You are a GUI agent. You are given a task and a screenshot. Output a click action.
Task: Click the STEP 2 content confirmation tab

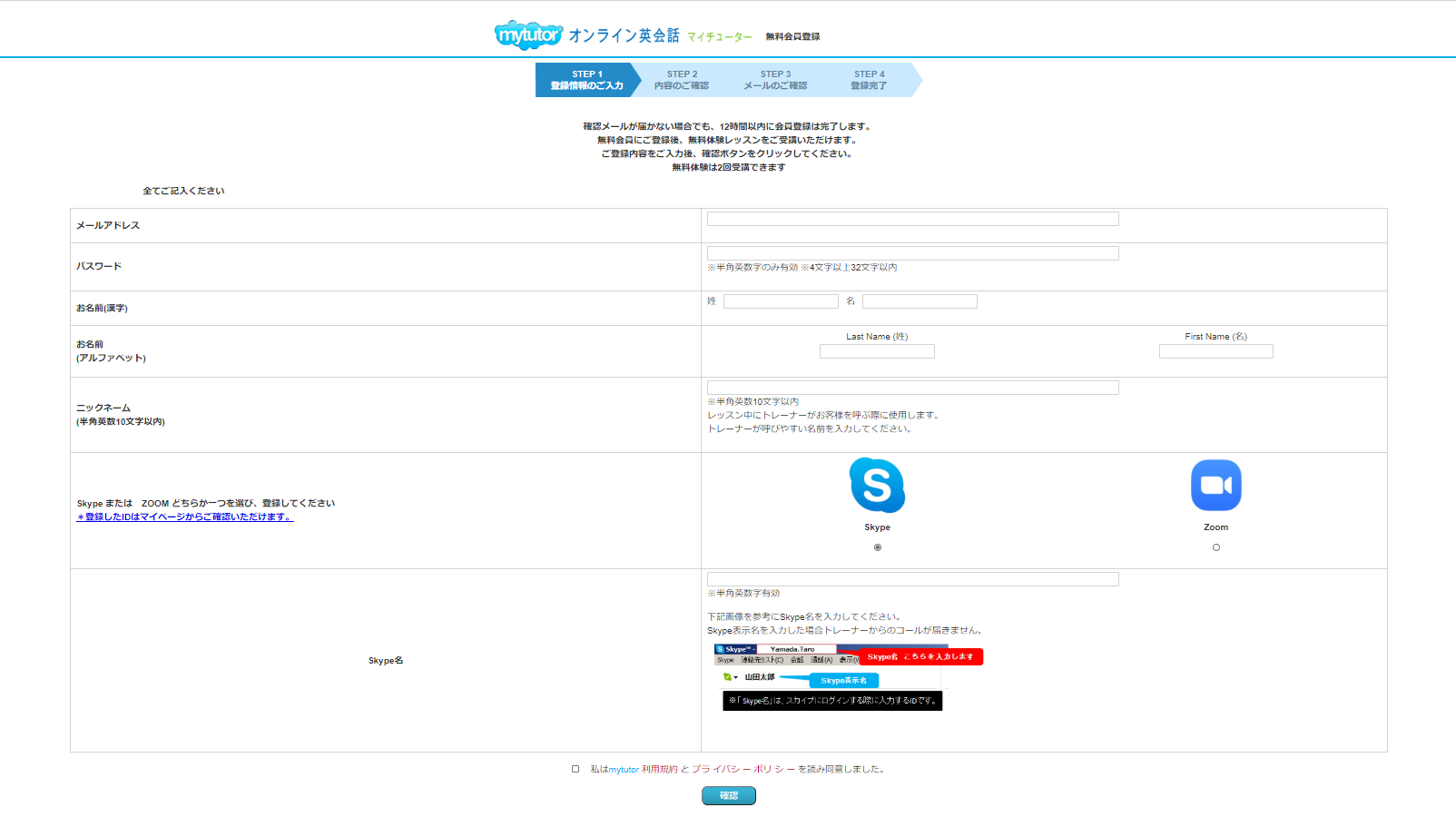682,80
